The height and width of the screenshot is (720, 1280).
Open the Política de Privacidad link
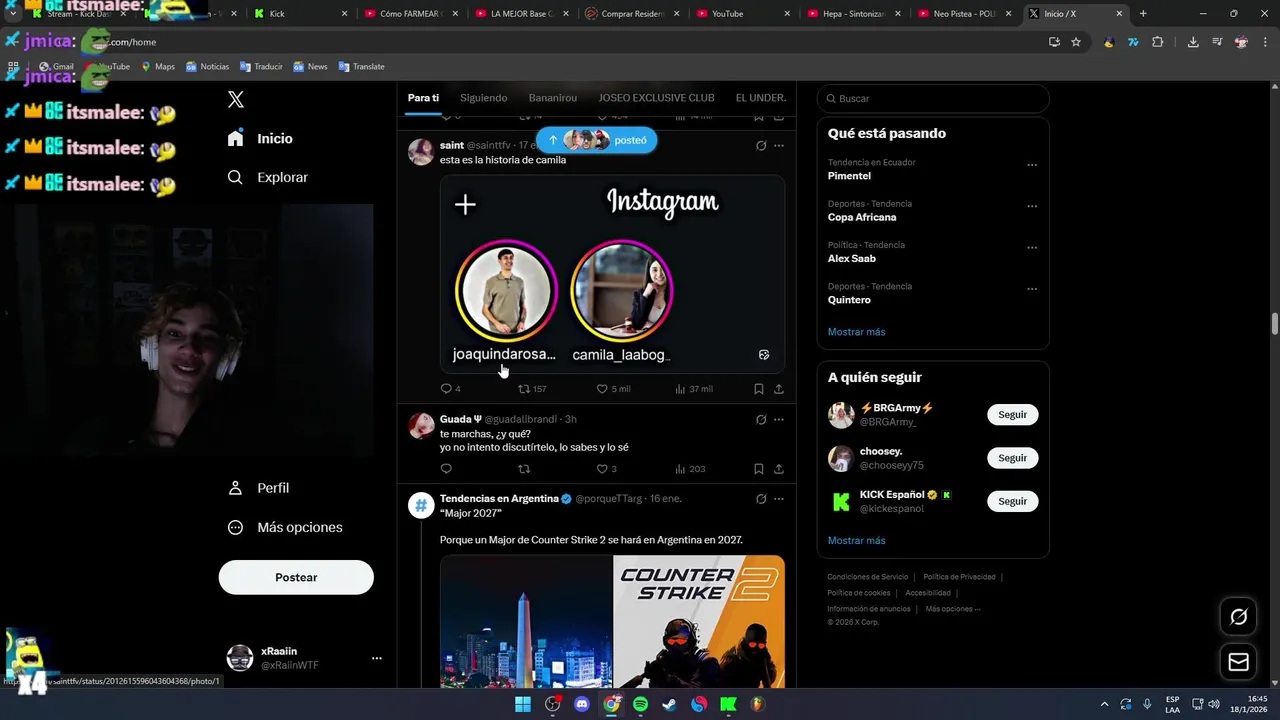point(959,577)
